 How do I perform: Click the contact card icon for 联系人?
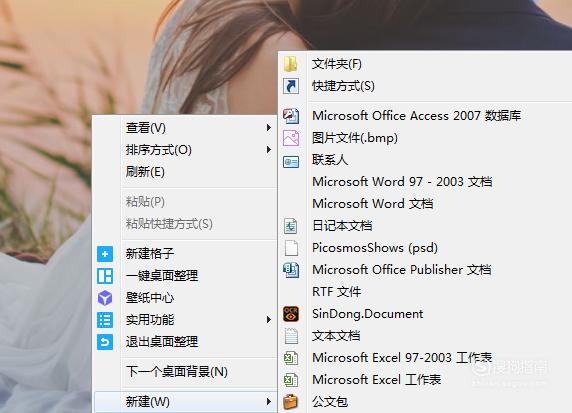pyautogui.click(x=291, y=162)
